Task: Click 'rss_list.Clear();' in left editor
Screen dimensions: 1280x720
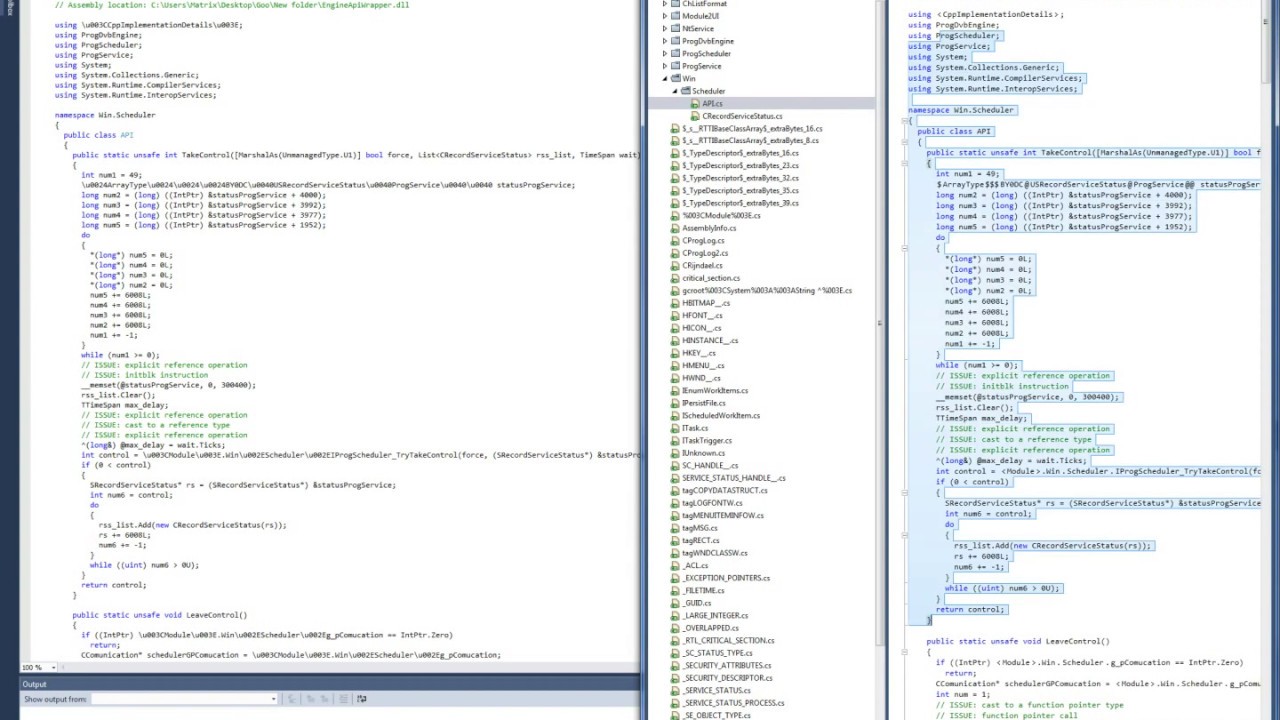Action: pyautogui.click(x=118, y=395)
